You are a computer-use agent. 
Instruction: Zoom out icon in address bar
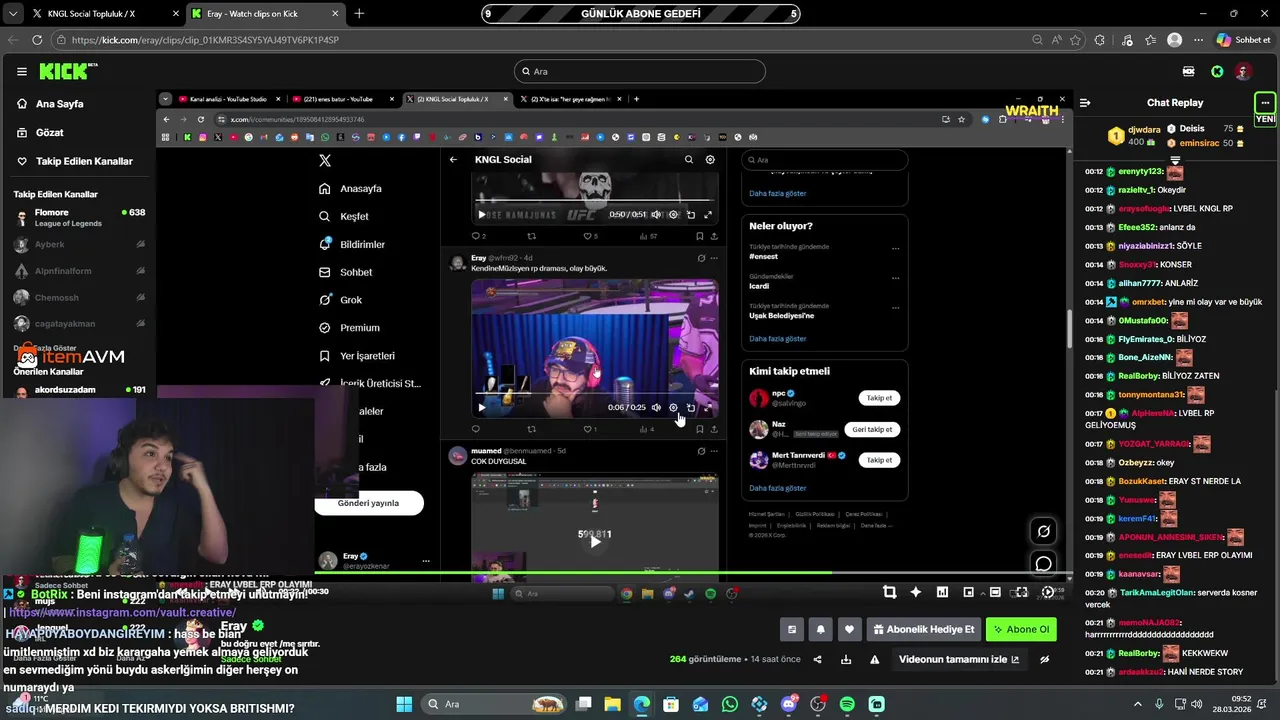1037,40
